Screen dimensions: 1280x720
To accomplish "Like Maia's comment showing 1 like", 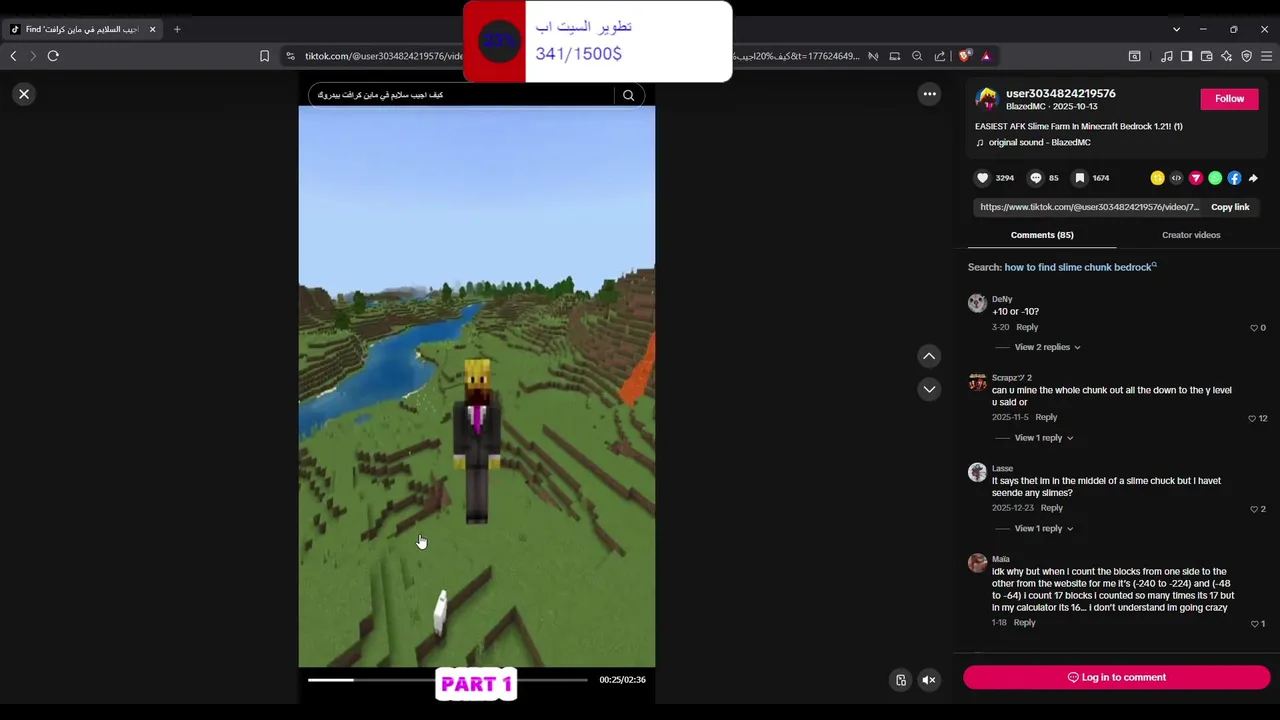I will pos(1255,624).
